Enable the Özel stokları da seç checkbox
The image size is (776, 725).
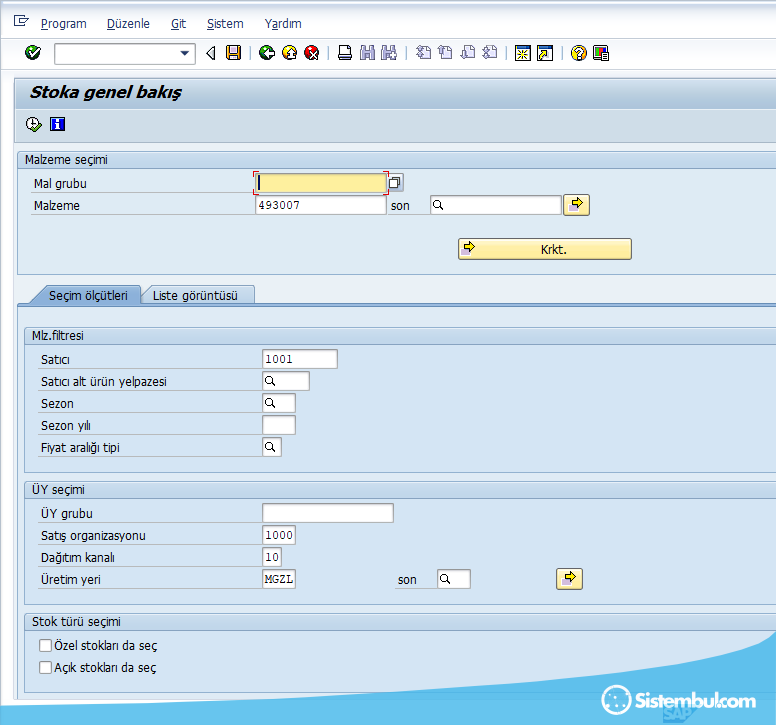pos(46,645)
